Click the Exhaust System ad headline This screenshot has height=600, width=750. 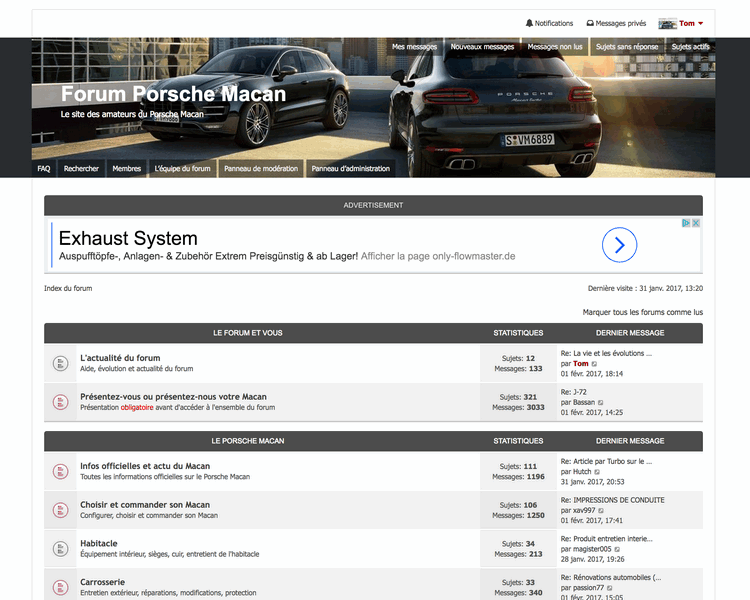(128, 238)
